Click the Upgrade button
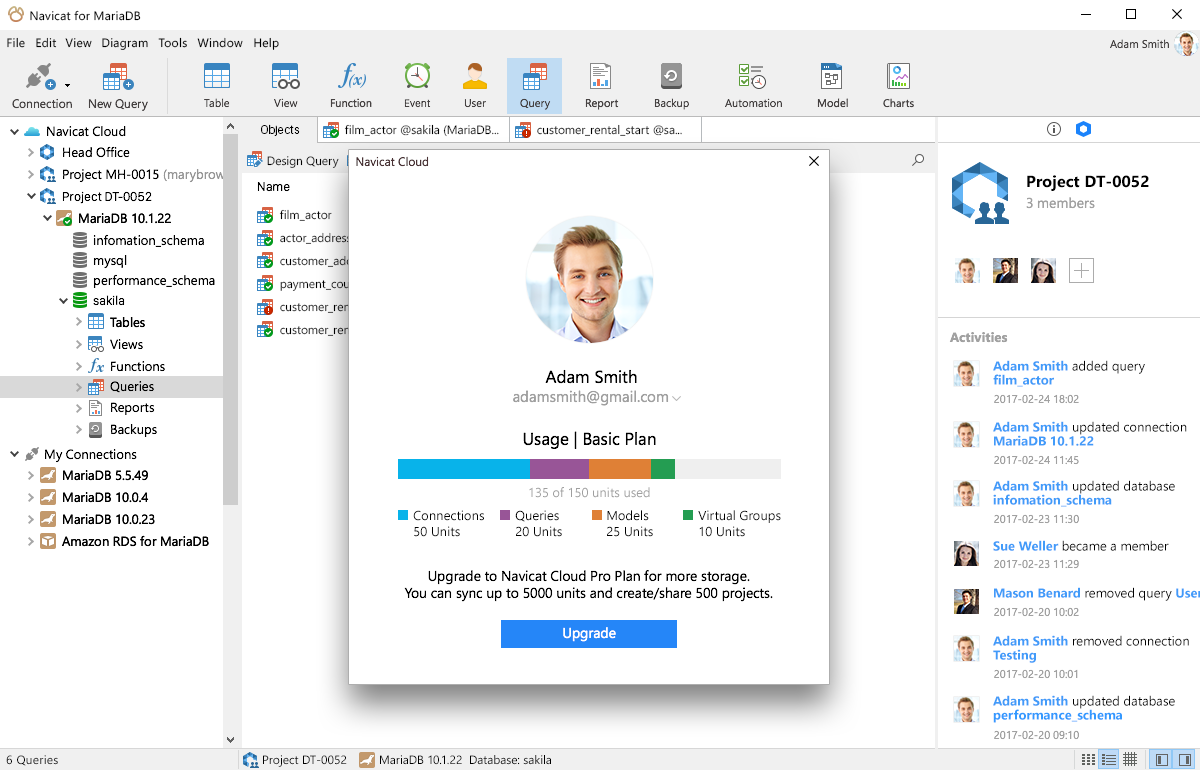 coord(589,634)
